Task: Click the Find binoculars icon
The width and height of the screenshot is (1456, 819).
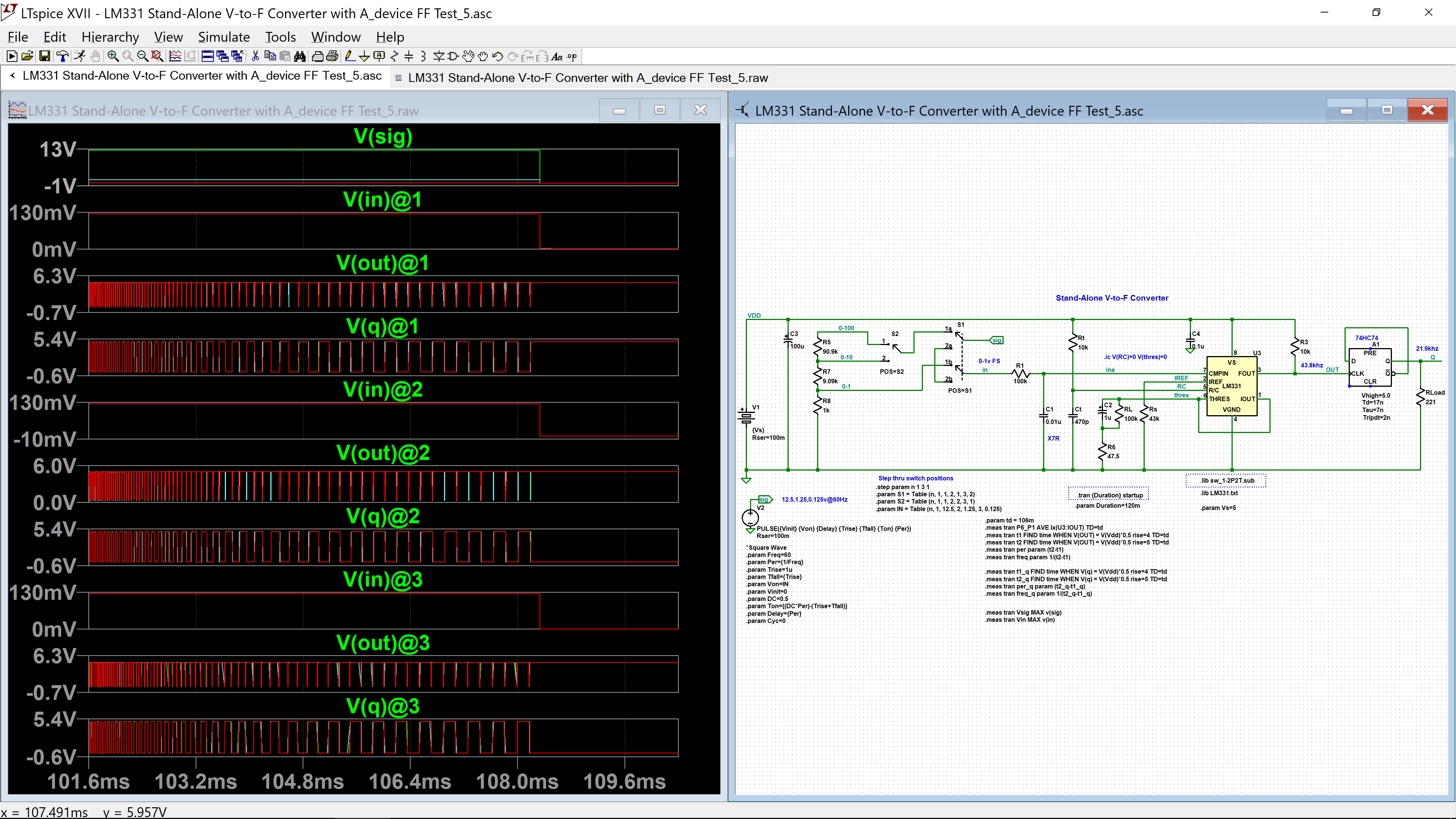Action: 300,56
